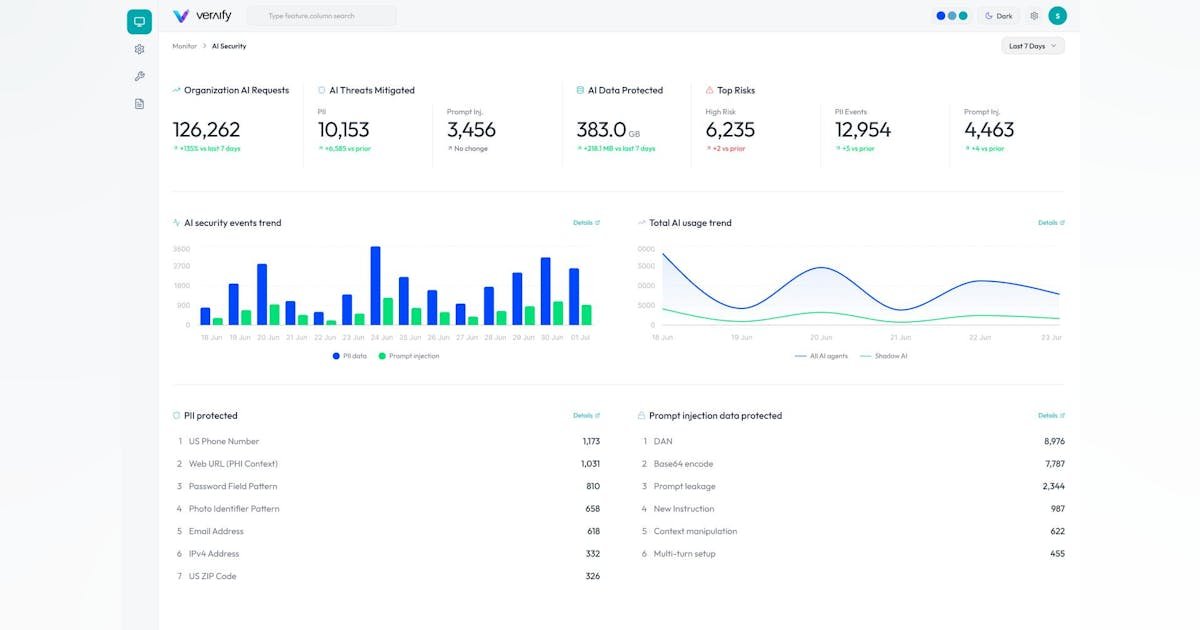This screenshot has width=1200, height=630.
Task: Click the Veraify logo
Action: tap(200, 16)
